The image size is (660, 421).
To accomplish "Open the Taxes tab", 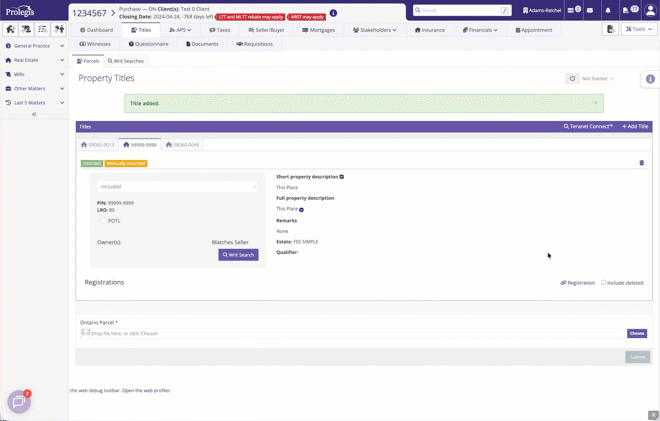I will pos(220,30).
